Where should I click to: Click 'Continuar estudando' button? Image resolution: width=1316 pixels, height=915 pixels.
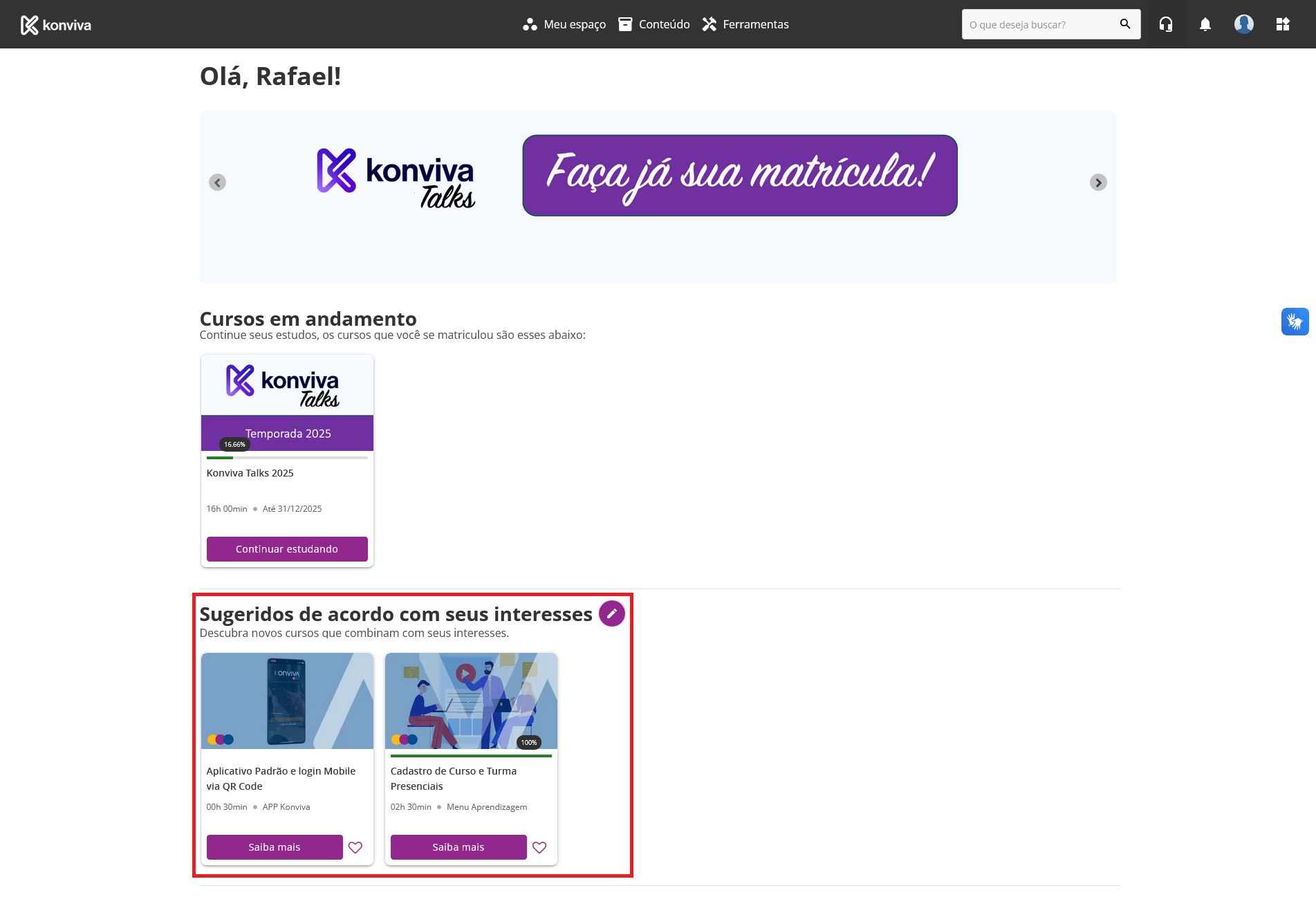tap(287, 549)
